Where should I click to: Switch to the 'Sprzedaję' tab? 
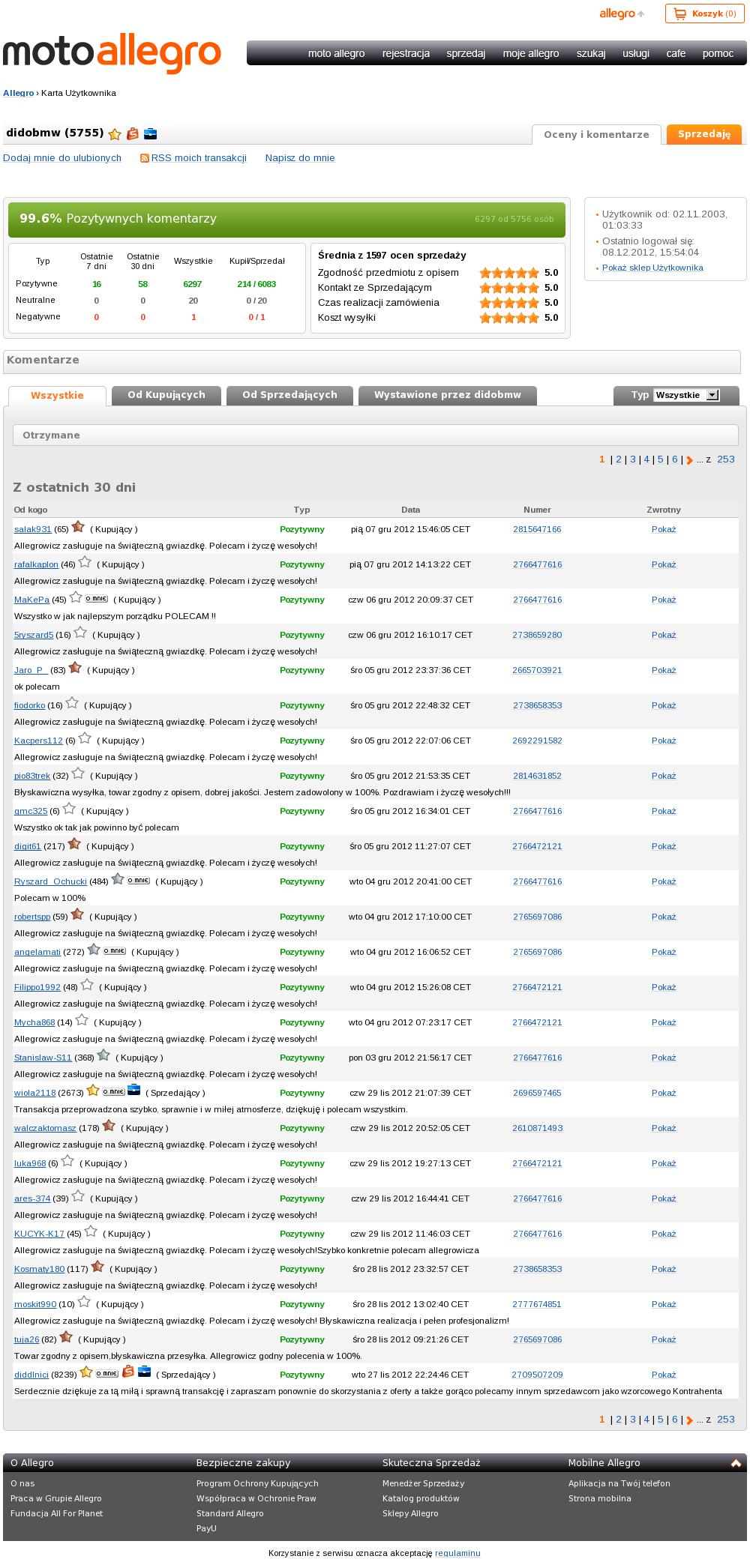tap(704, 134)
